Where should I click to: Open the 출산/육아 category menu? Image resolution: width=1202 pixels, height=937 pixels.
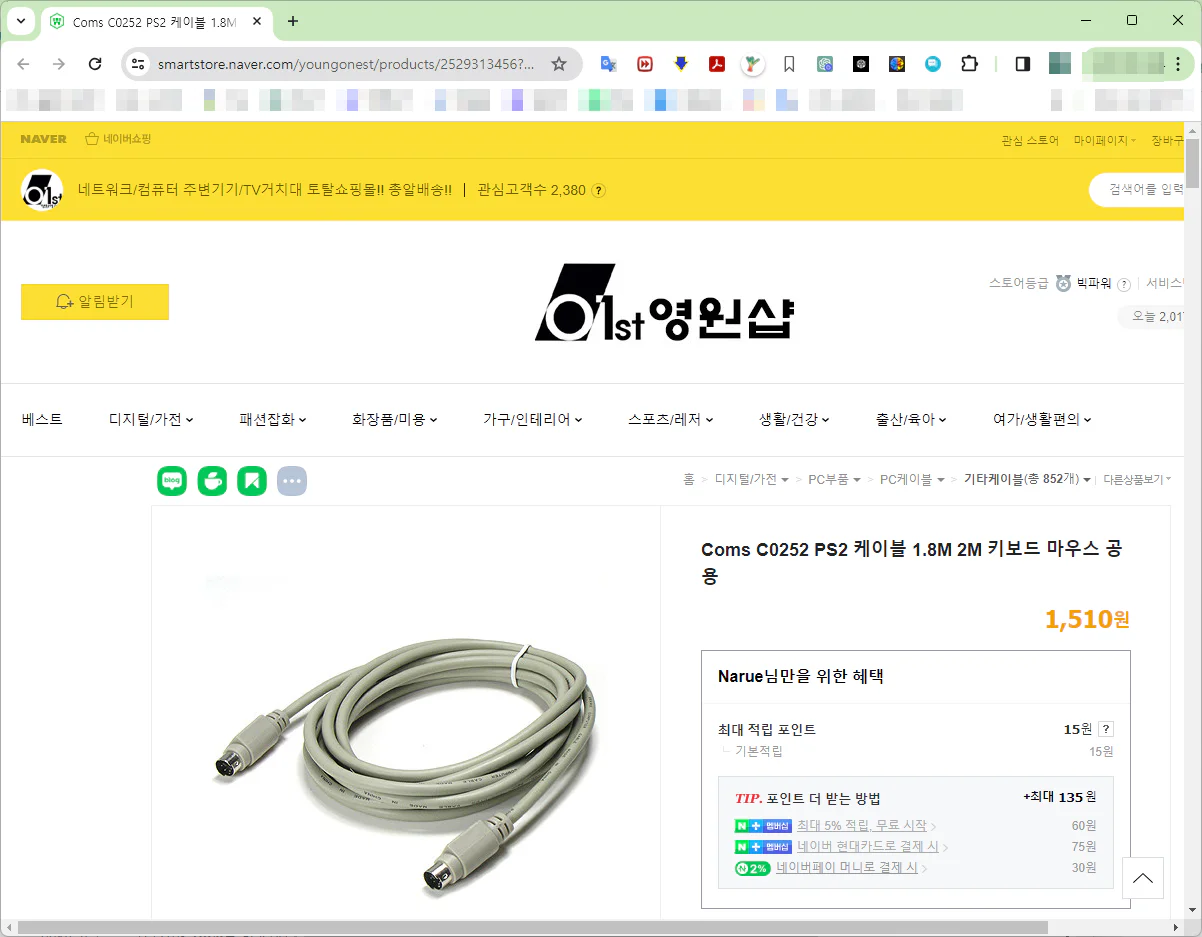coord(911,420)
